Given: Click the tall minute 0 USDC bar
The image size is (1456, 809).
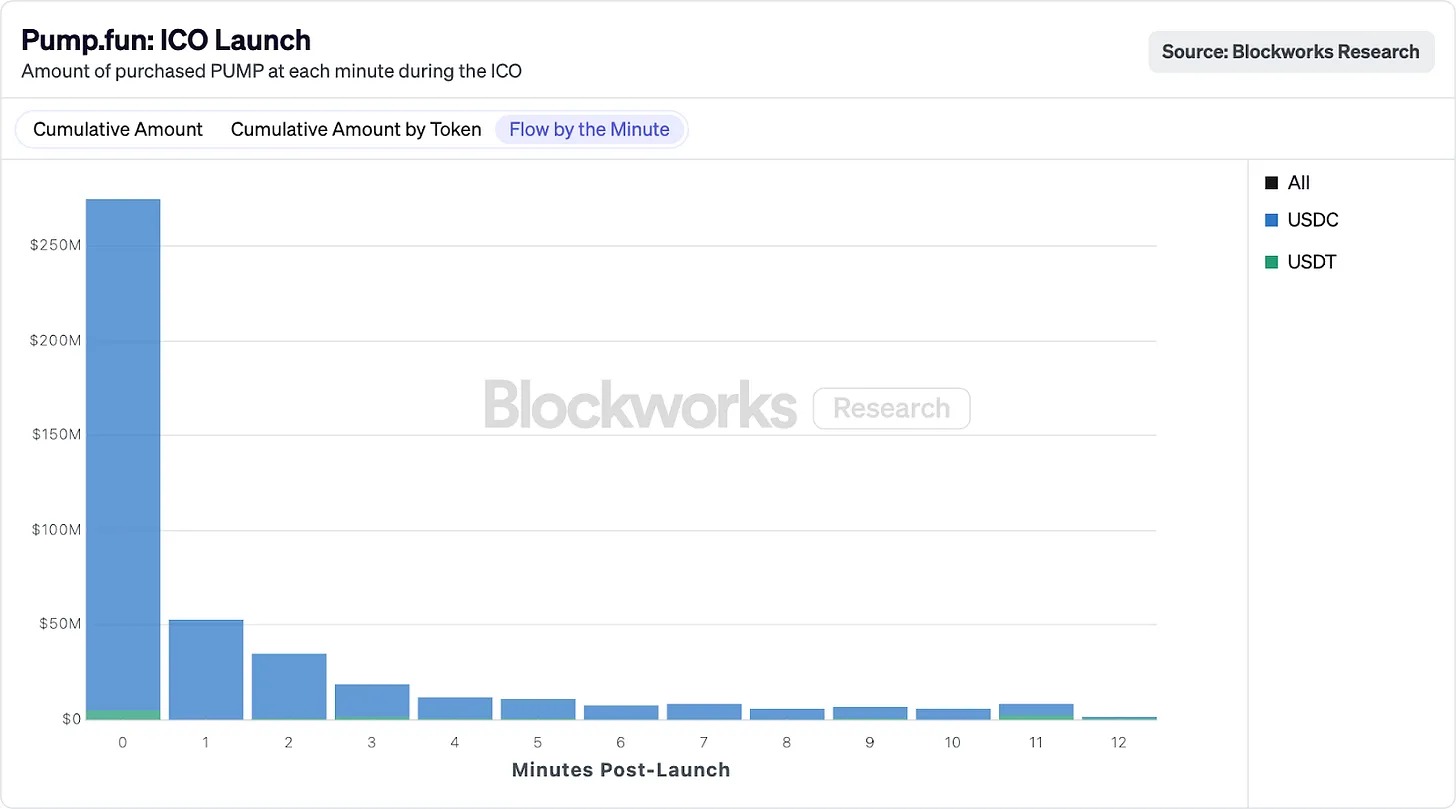Looking at the screenshot, I should pyautogui.click(x=123, y=450).
